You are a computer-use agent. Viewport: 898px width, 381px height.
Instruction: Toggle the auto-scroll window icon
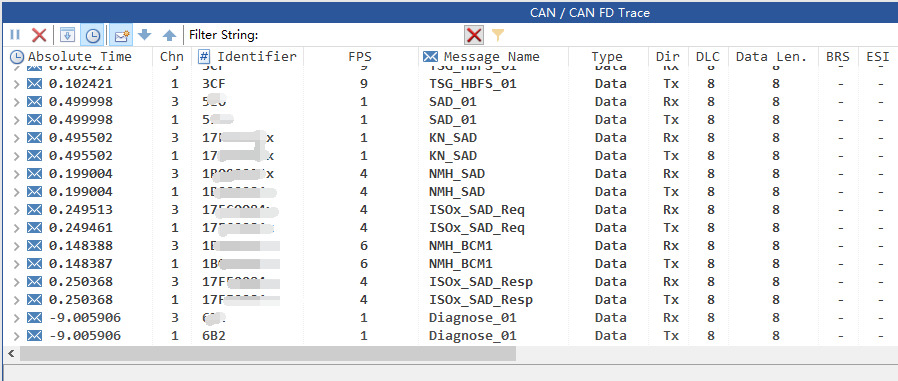pos(68,36)
